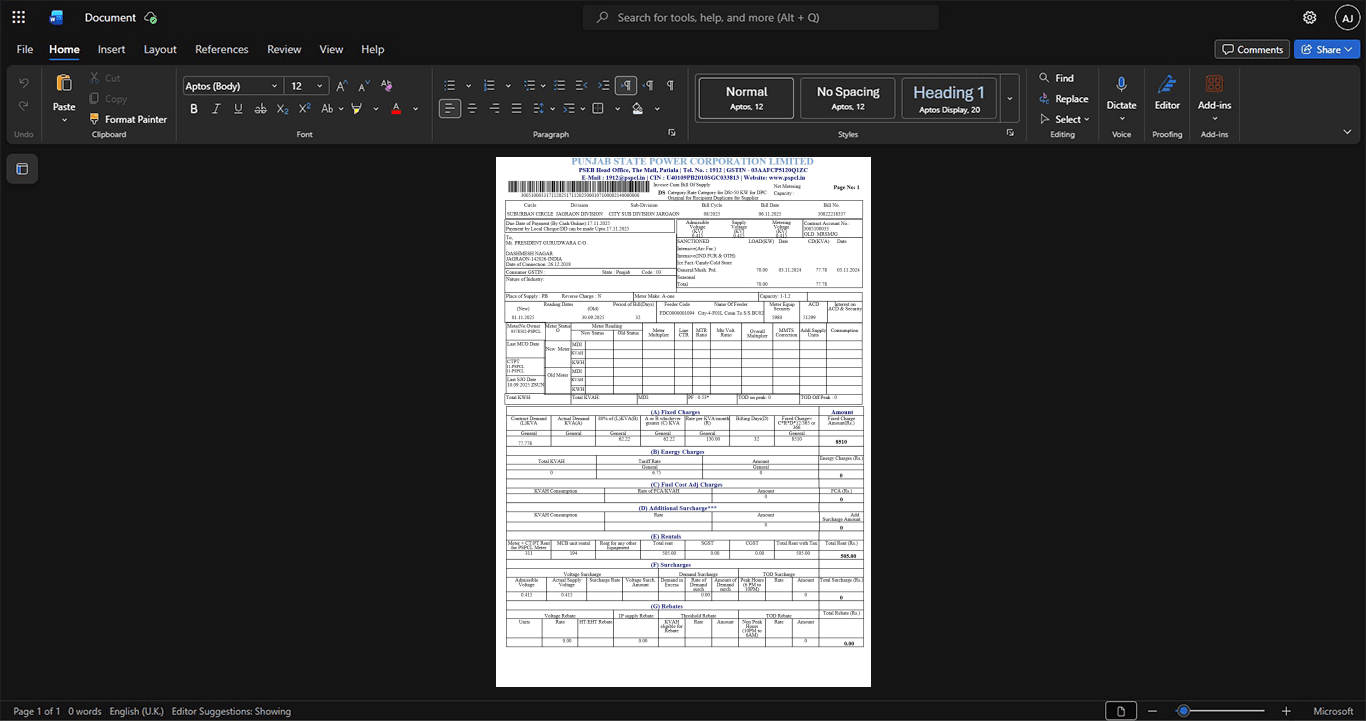Click the Comments button
This screenshot has height=721, width=1366.
coord(1252,49)
